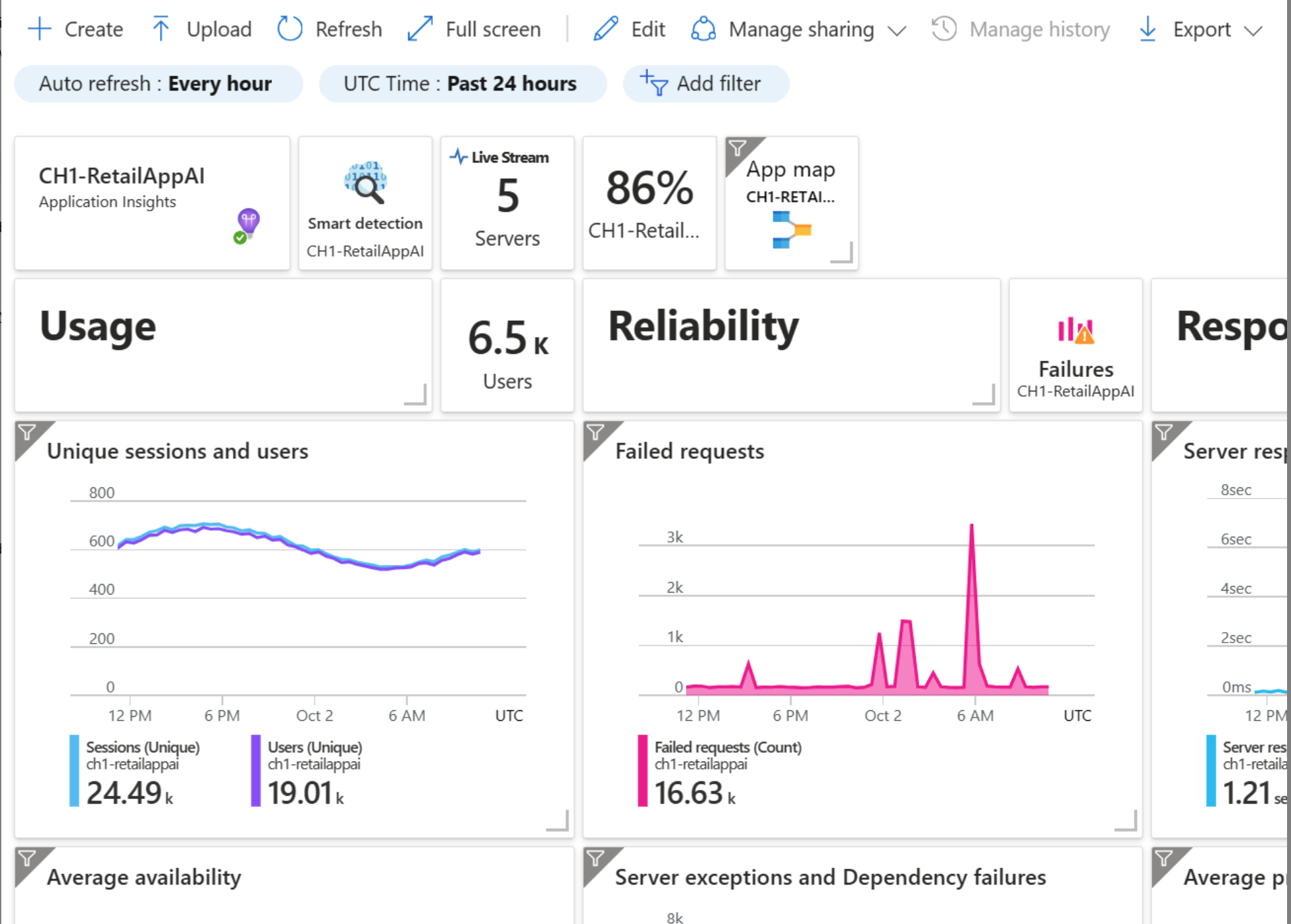Open the CH1-RetailAppAI Application Insights tile
This screenshot has height=924, width=1291.
pos(152,203)
